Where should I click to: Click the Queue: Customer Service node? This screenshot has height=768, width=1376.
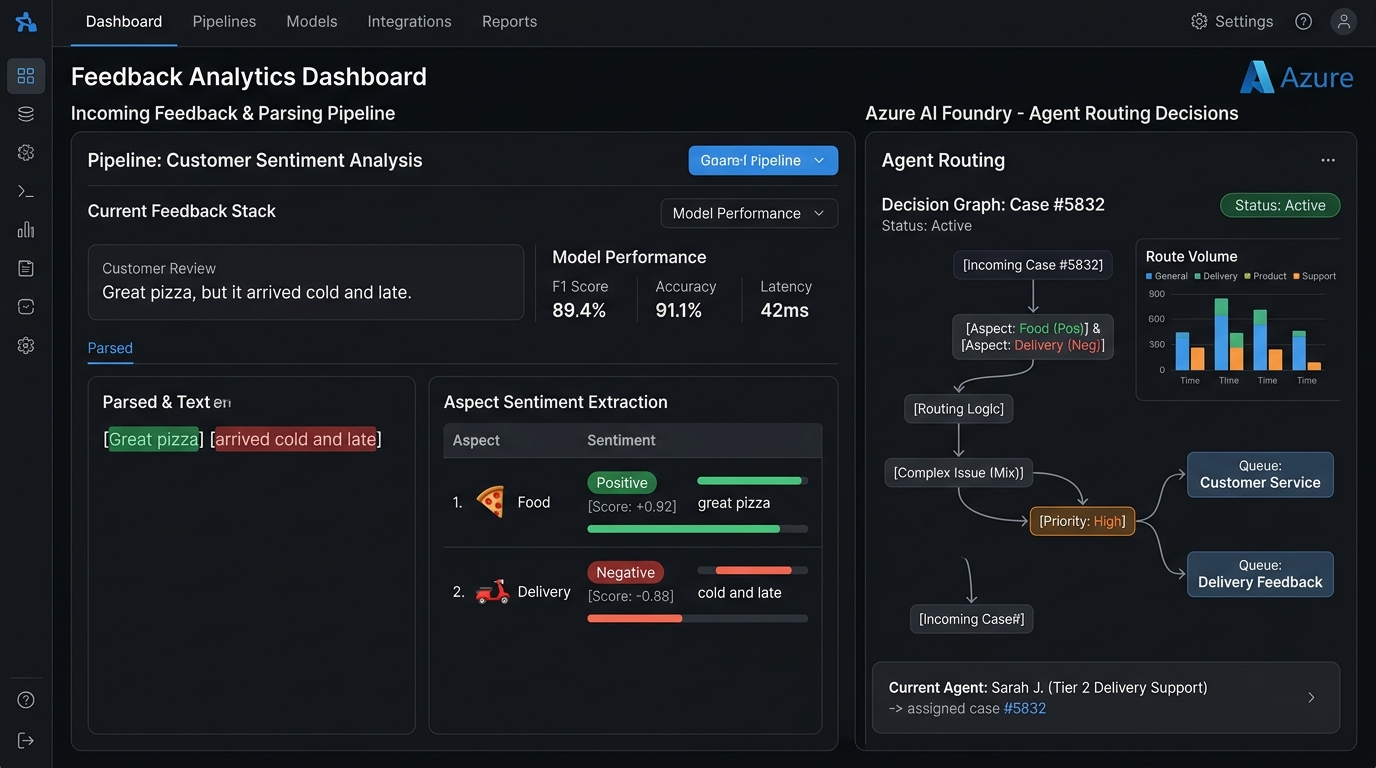coord(1260,474)
